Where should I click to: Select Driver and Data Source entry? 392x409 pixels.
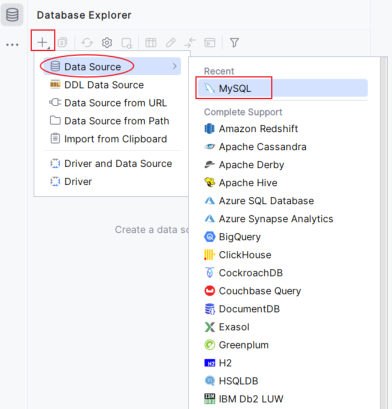[x=111, y=163]
